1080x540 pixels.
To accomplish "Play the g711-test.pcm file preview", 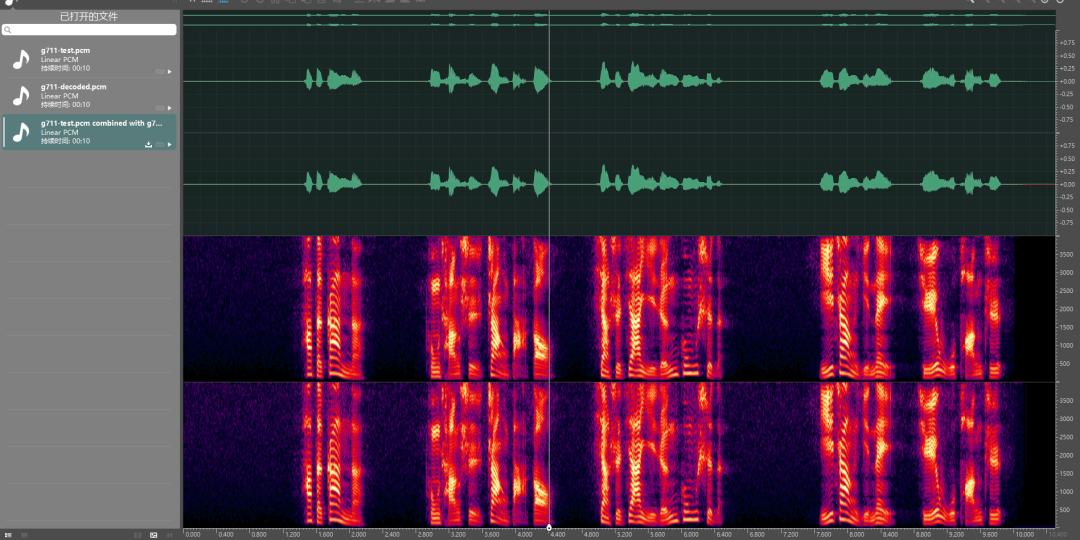I will click(170, 72).
